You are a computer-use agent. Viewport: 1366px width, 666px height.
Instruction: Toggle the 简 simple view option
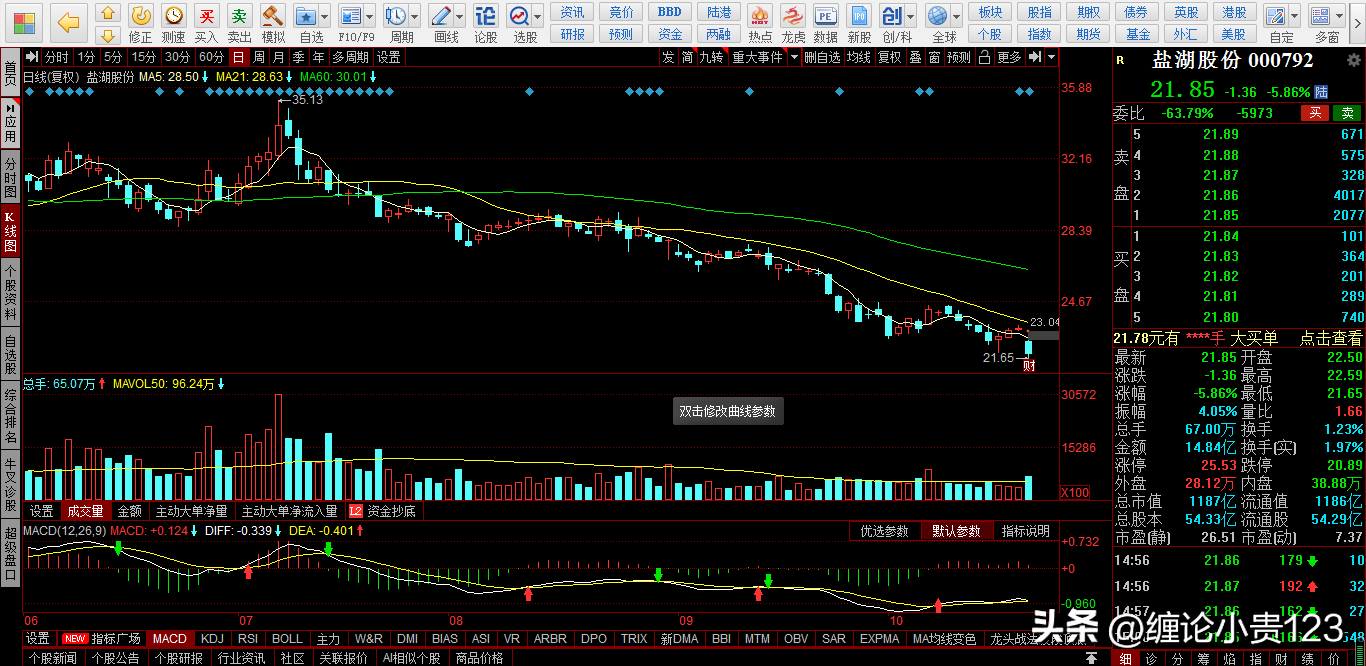pyautogui.click(x=688, y=57)
